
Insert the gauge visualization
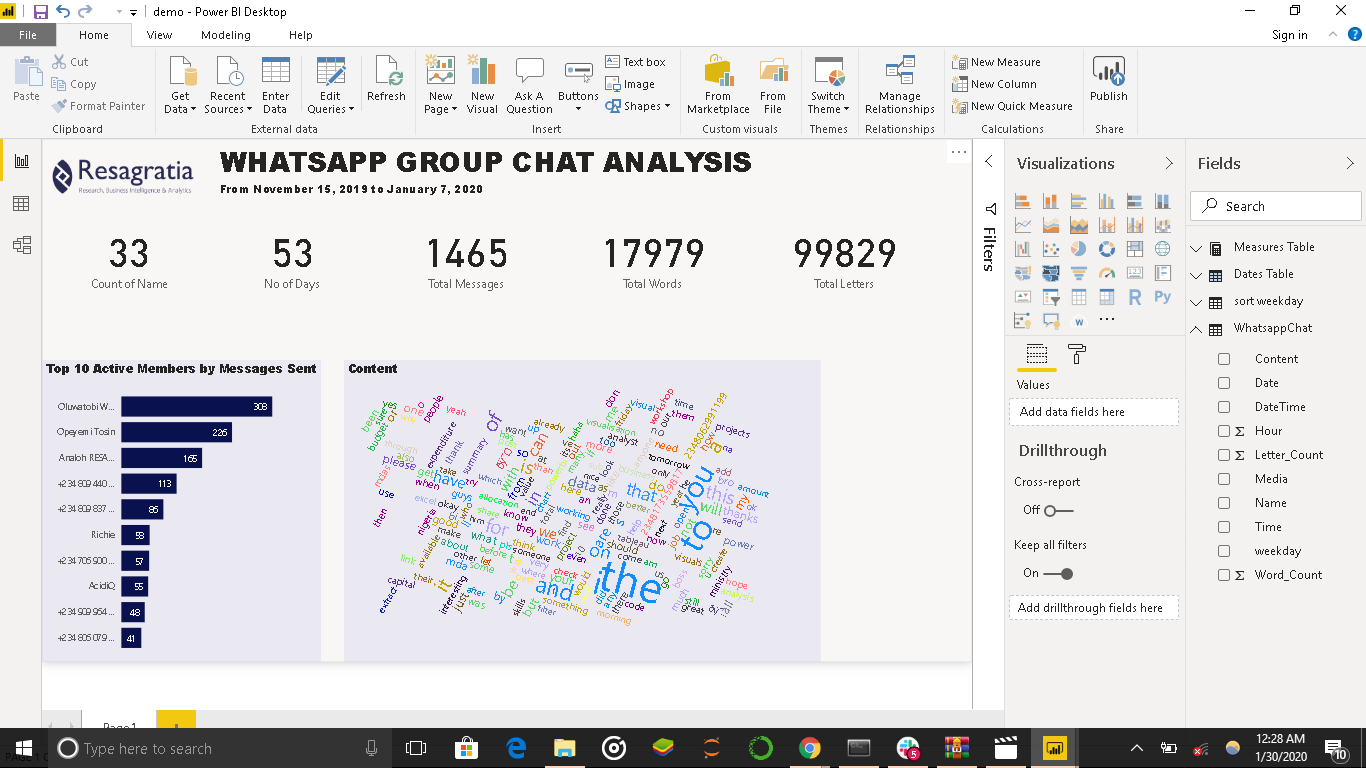pos(1106,273)
